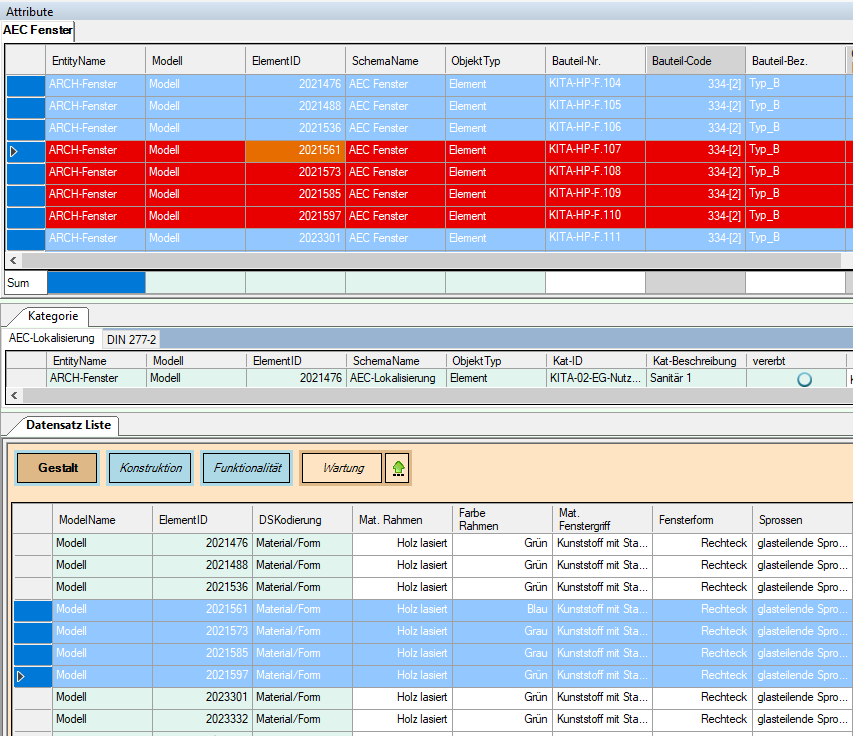
Task: Click the KITA-HP-F.111 cell
Action: point(595,238)
